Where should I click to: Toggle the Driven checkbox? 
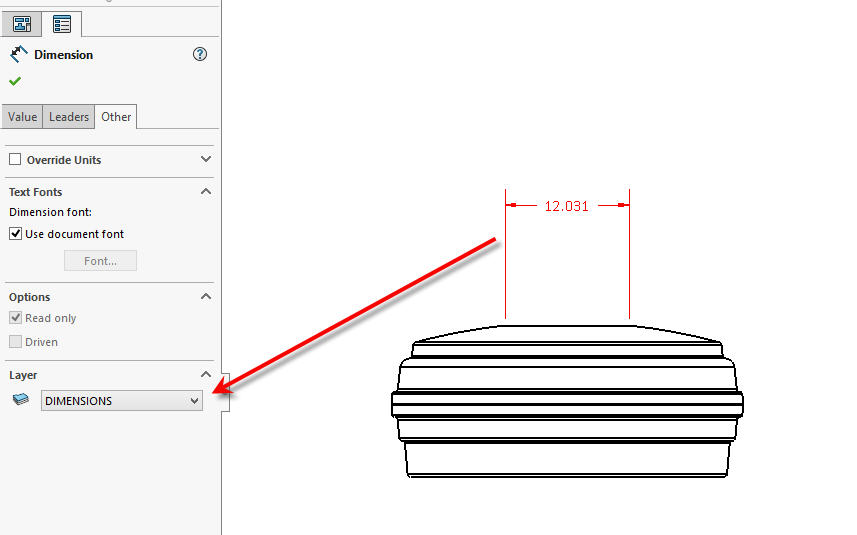(15, 342)
